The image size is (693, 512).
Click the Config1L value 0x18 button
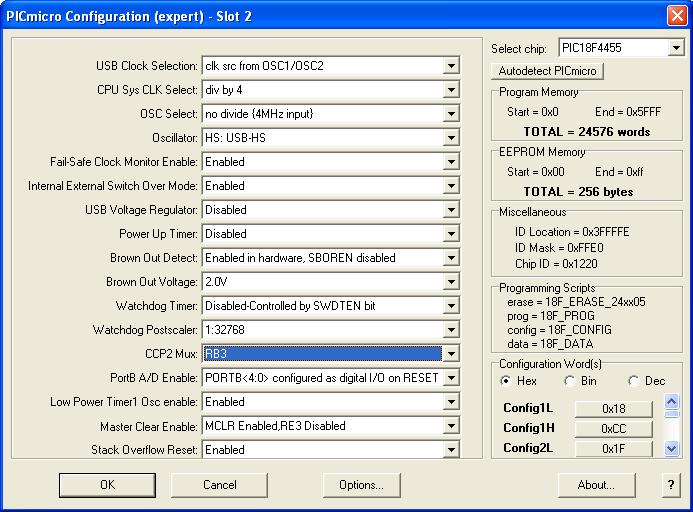(613, 409)
